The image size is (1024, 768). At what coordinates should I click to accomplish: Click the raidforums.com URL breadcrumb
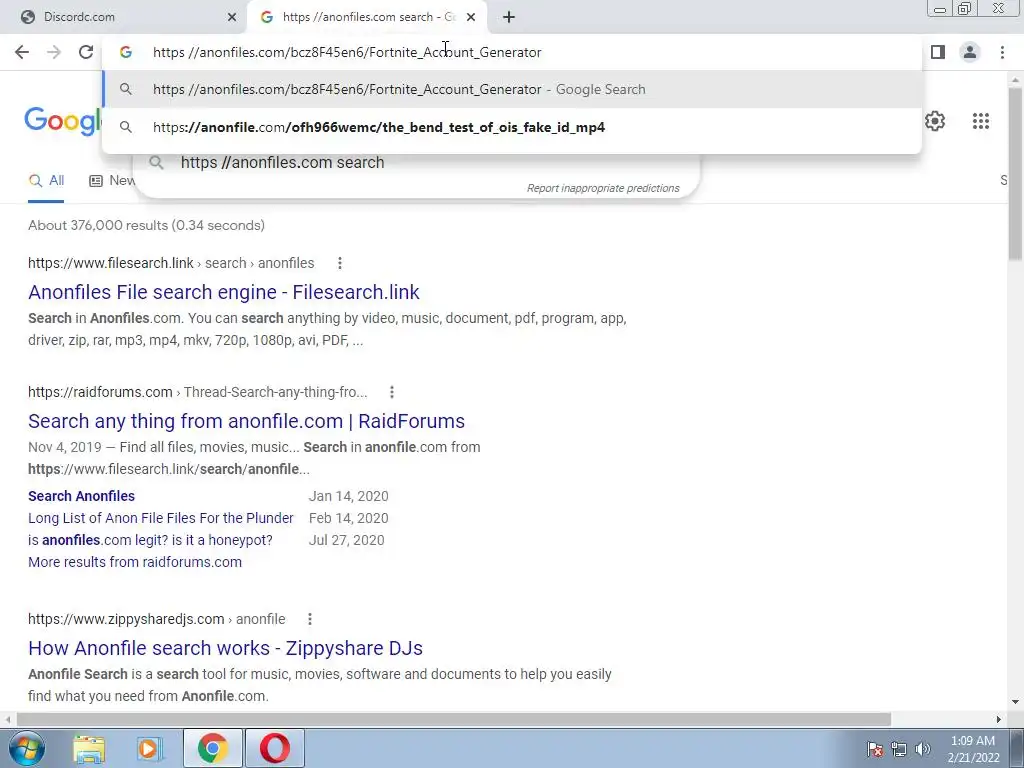[197, 392]
